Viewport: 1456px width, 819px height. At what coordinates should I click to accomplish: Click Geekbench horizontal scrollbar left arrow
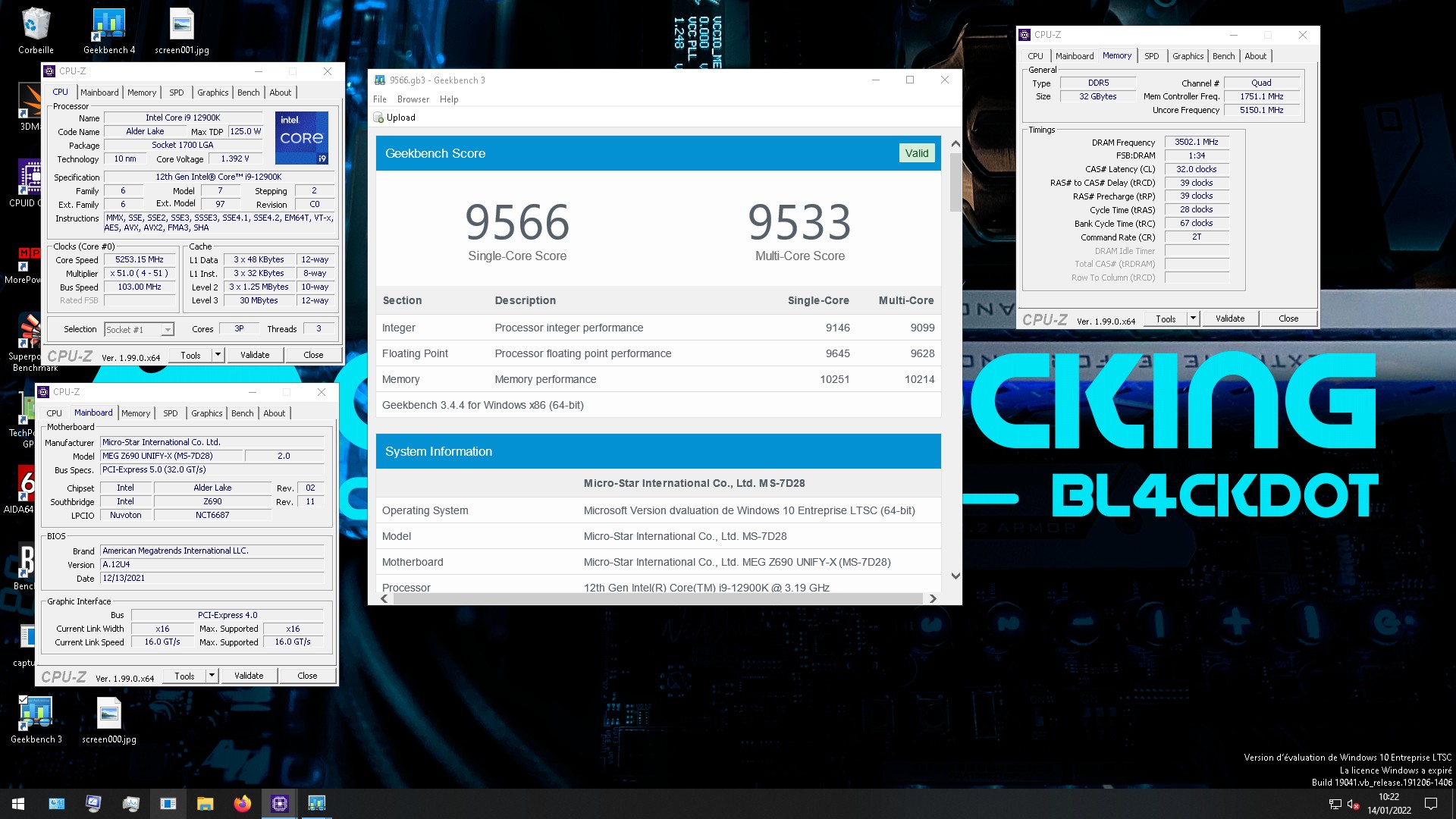pyautogui.click(x=384, y=598)
